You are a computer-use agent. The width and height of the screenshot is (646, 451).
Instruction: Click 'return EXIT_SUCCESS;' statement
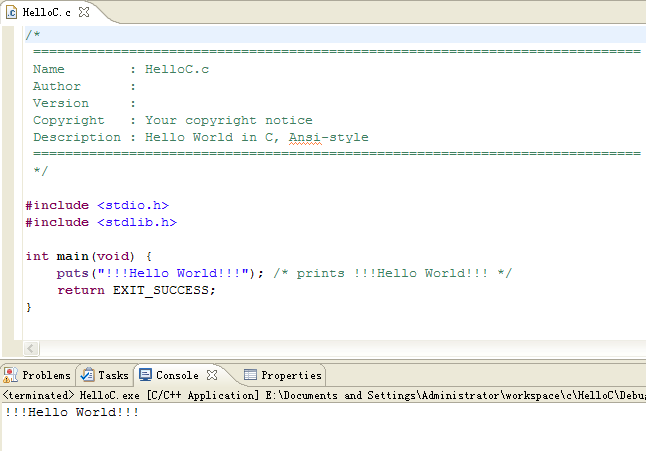coord(136,290)
